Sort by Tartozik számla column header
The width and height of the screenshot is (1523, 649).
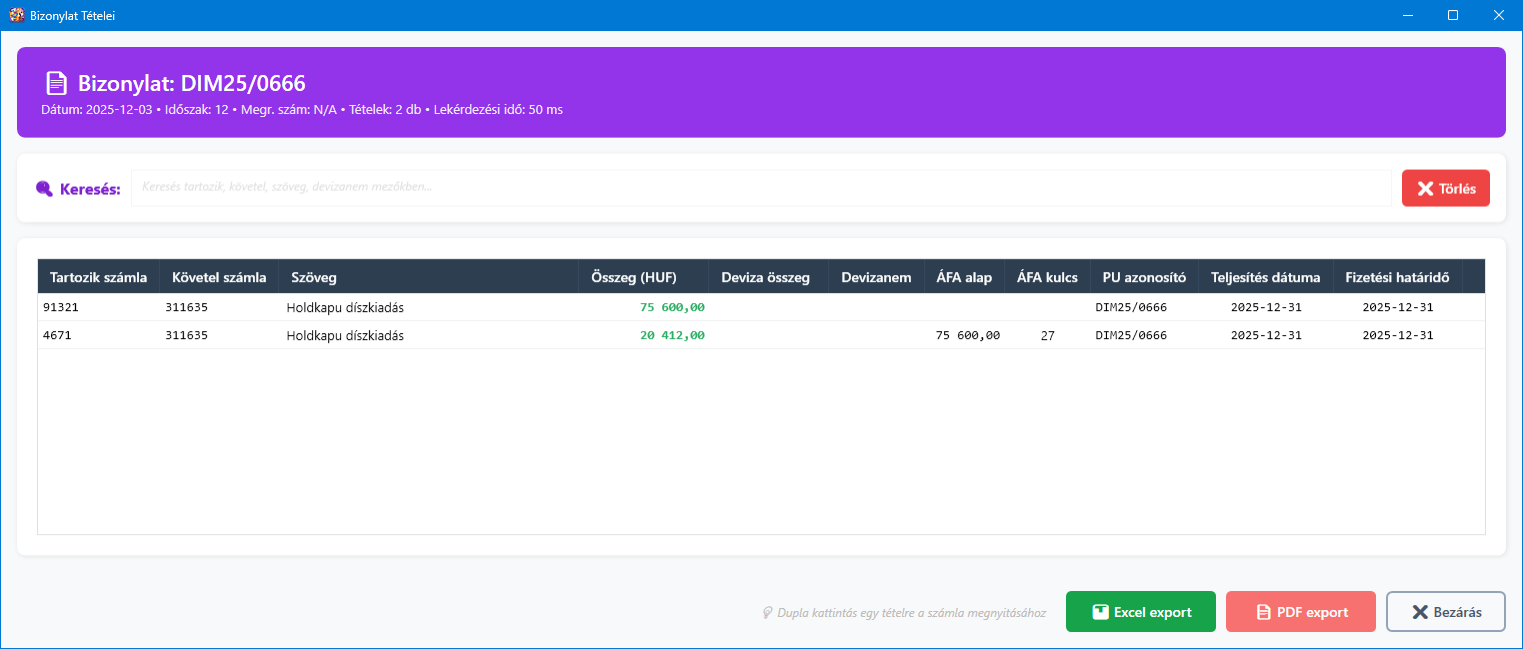(98, 277)
